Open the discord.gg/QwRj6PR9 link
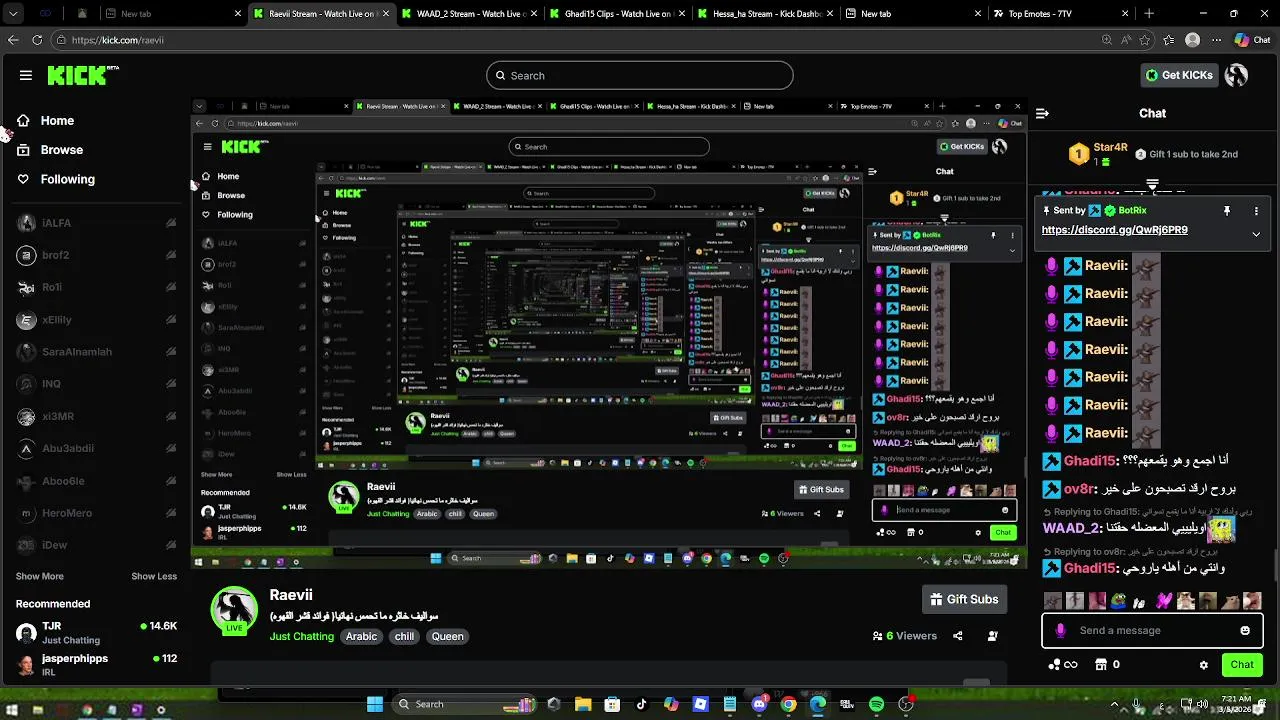The height and width of the screenshot is (720, 1280). [x=1114, y=230]
